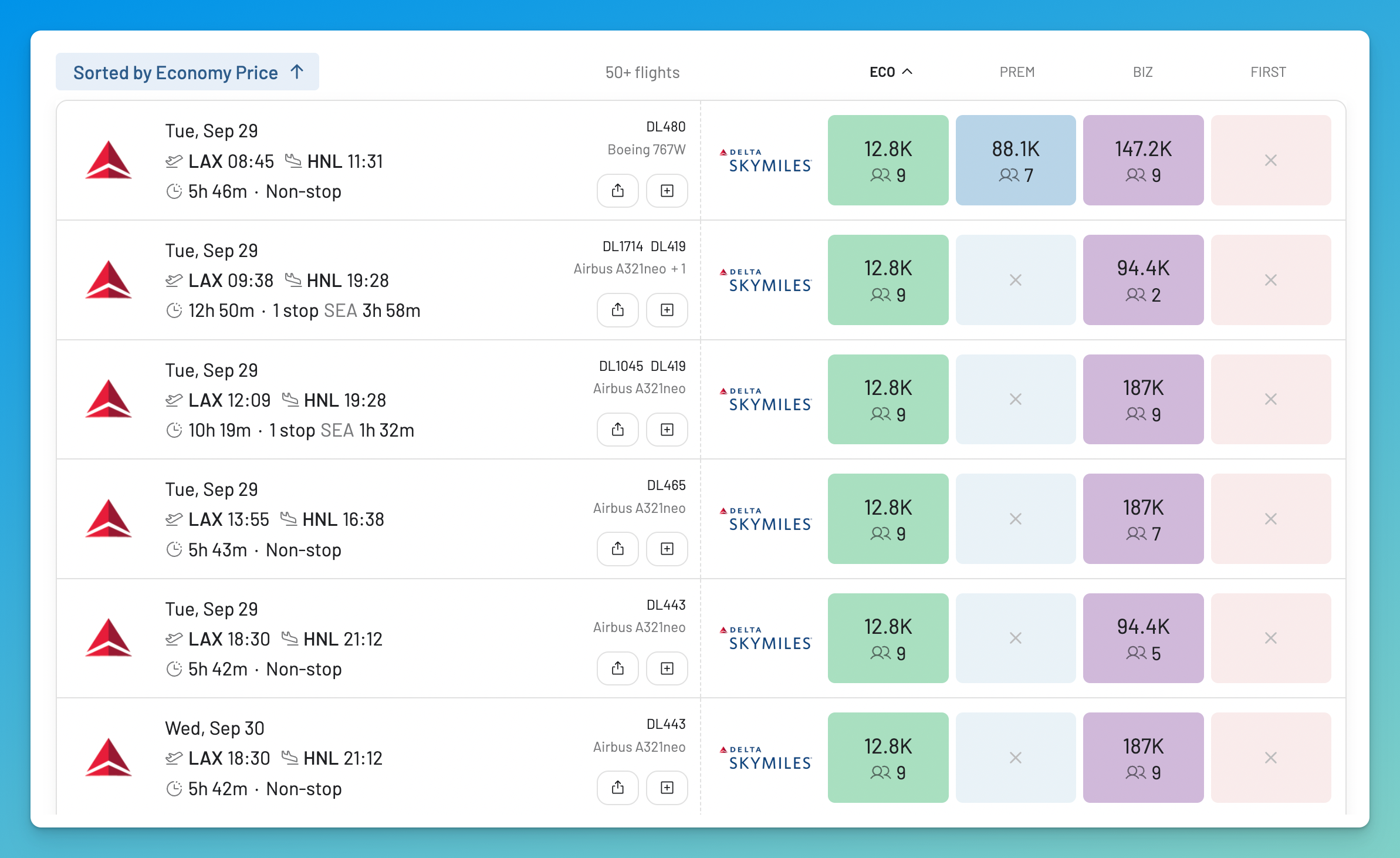Click sort arrow next to Economy Price
Viewport: 1400px width, 858px height.
click(x=297, y=72)
